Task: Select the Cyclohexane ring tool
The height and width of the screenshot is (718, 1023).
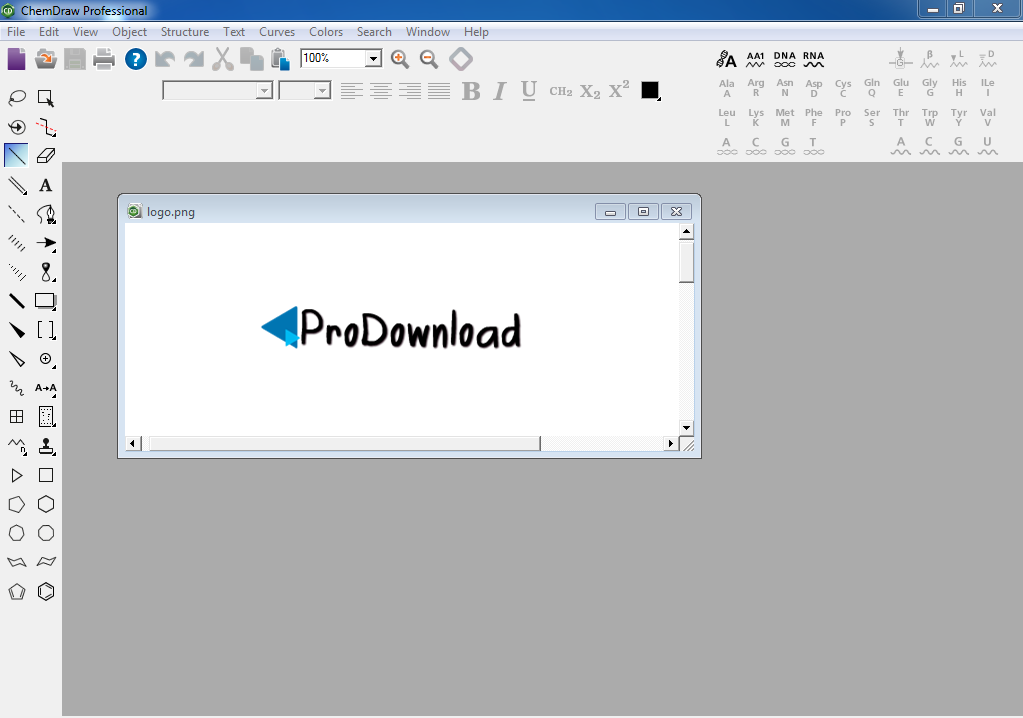Action: point(46,503)
